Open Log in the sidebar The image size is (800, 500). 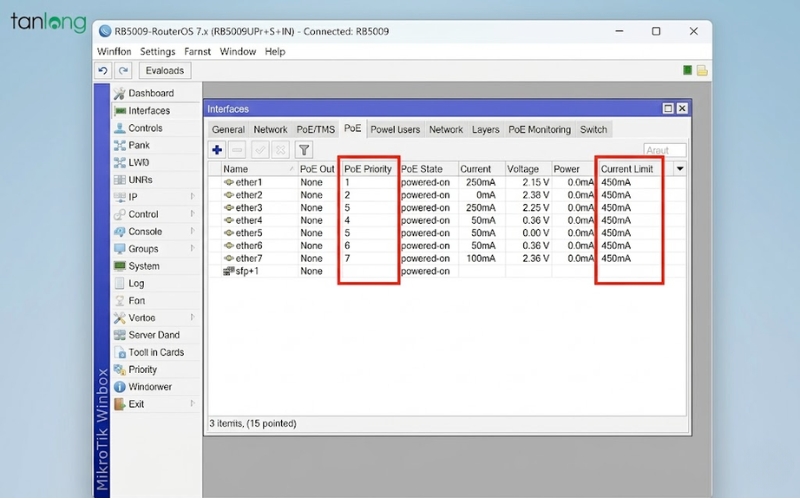(136, 283)
